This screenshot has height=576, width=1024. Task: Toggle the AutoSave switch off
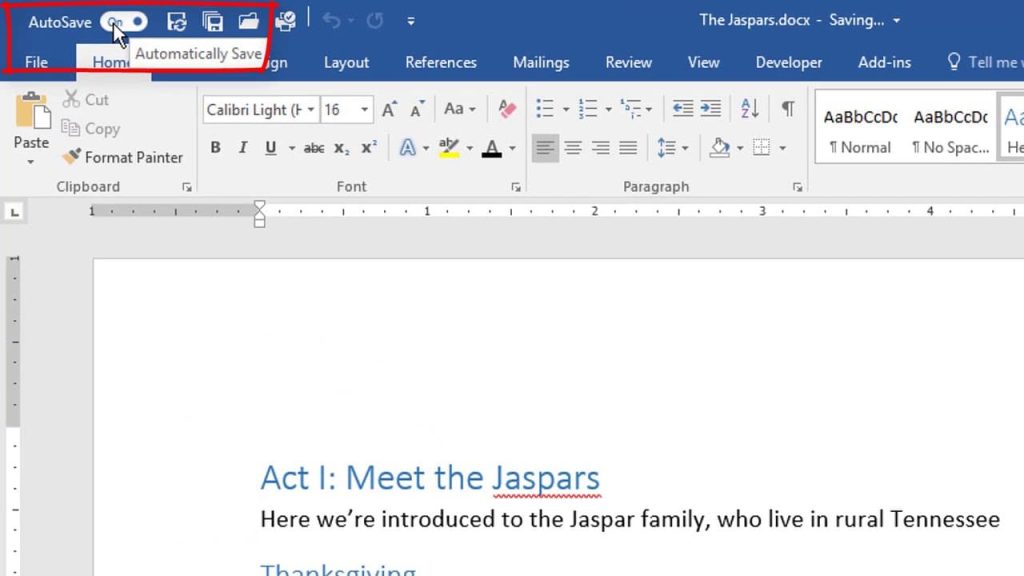[x=124, y=22]
